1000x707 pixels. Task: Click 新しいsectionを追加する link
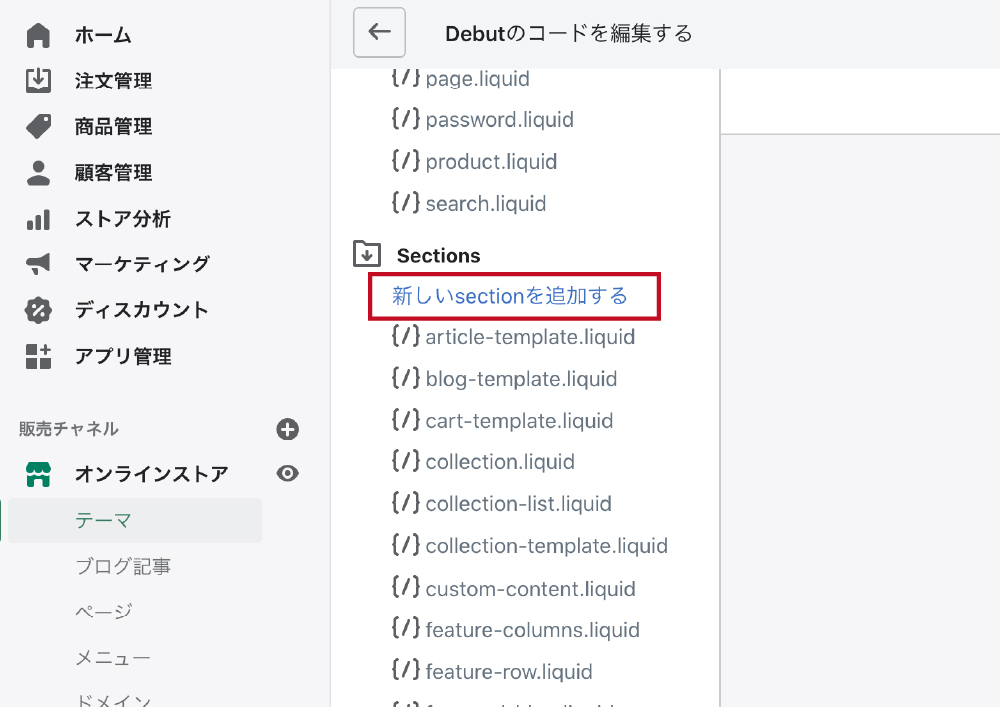click(x=510, y=296)
